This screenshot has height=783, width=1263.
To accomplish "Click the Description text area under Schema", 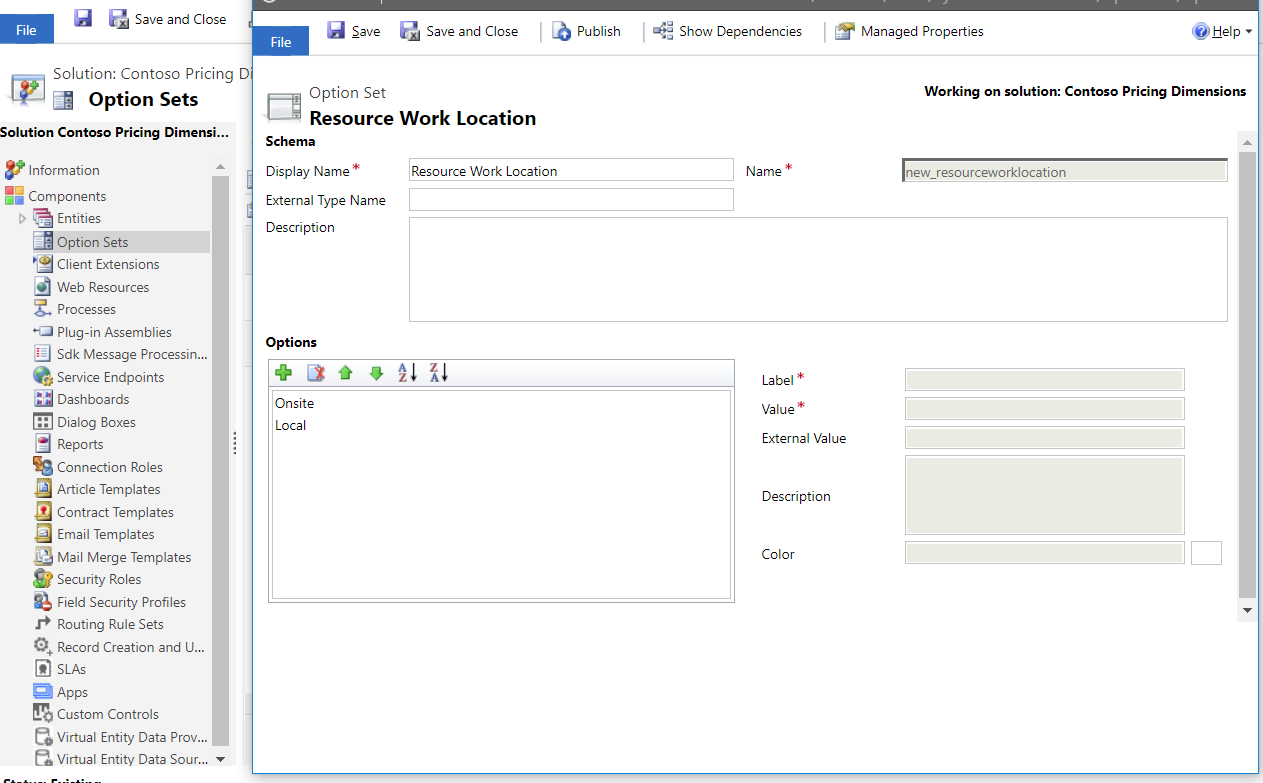I will [818, 269].
